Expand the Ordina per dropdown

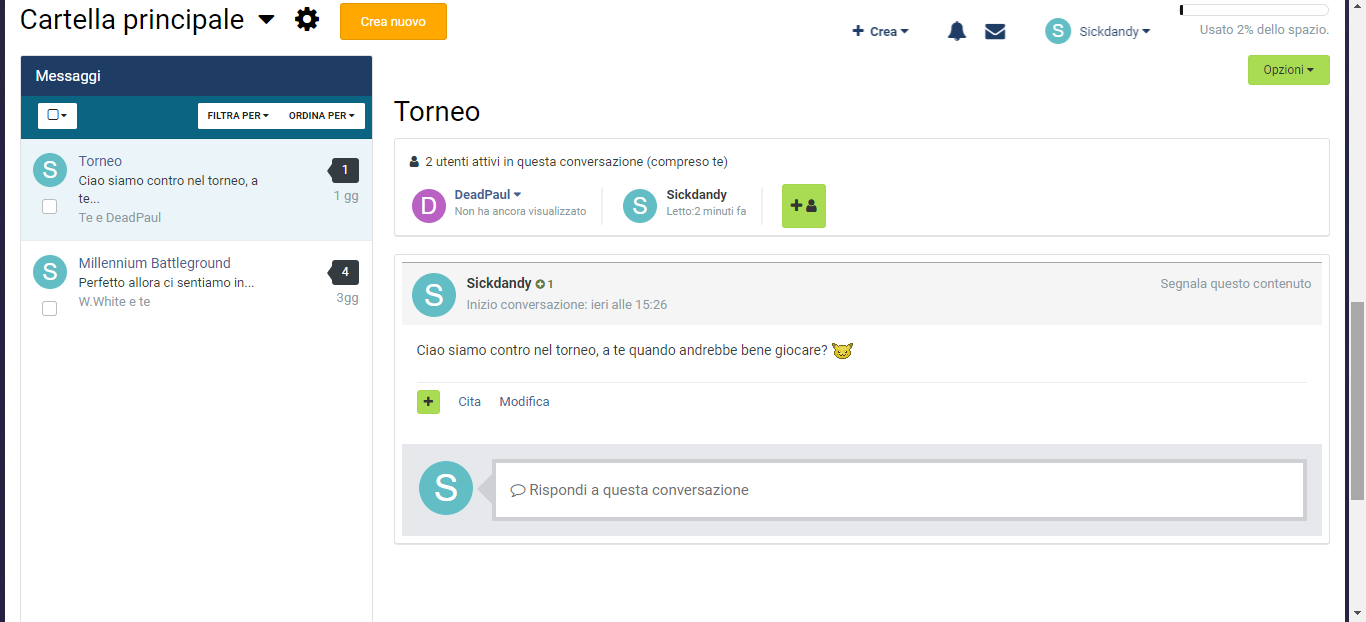click(321, 116)
